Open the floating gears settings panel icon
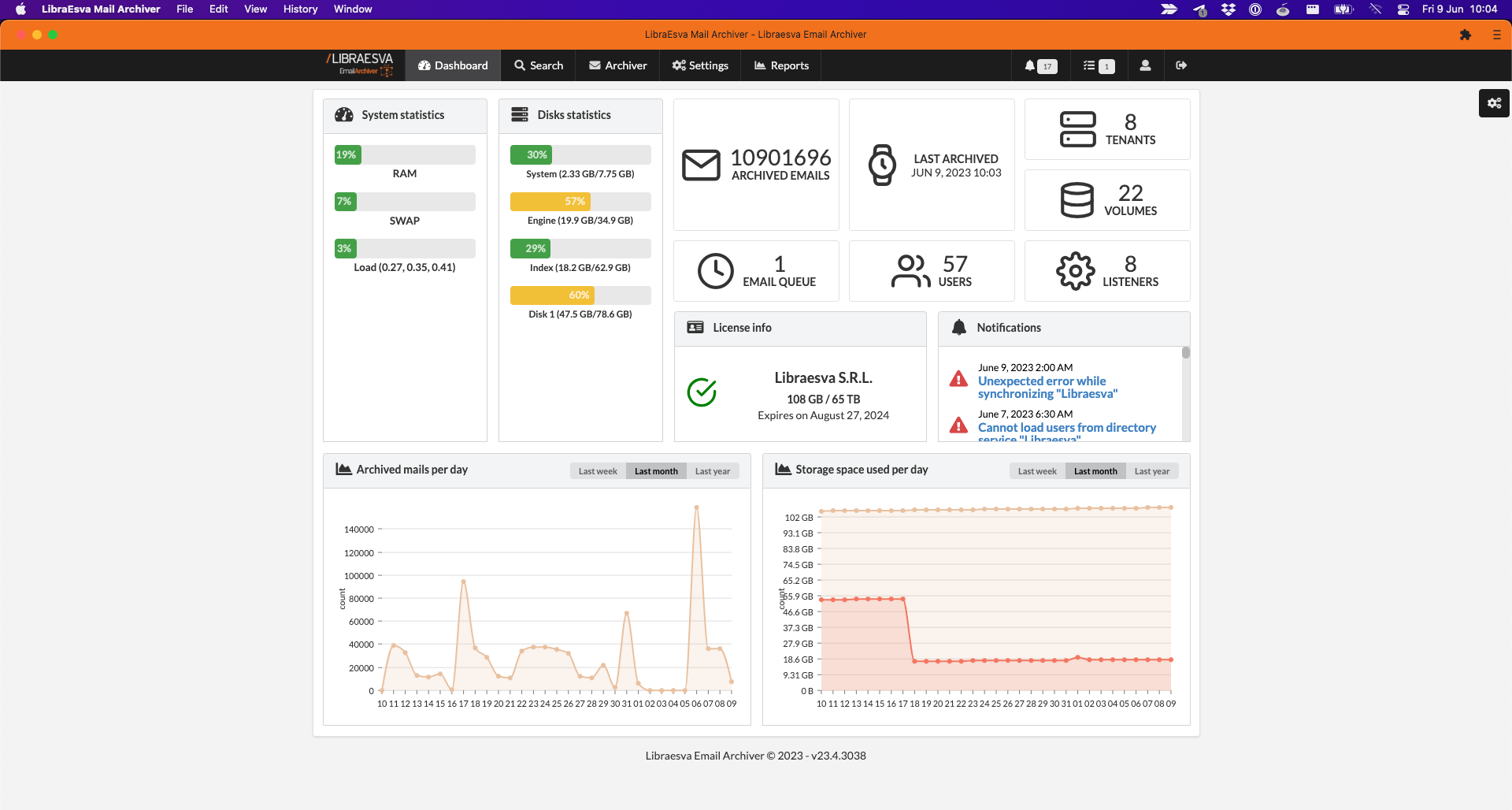Screen dimensions: 1512x810 (x=1494, y=103)
